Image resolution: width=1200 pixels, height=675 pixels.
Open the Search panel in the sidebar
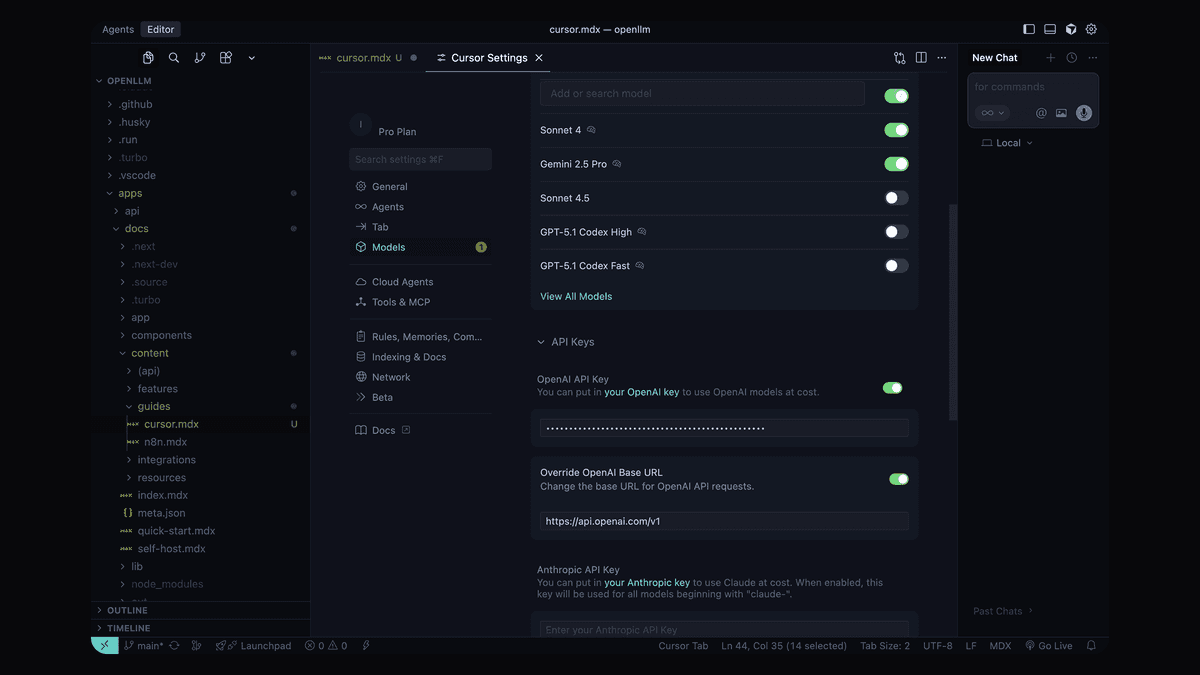click(173, 57)
